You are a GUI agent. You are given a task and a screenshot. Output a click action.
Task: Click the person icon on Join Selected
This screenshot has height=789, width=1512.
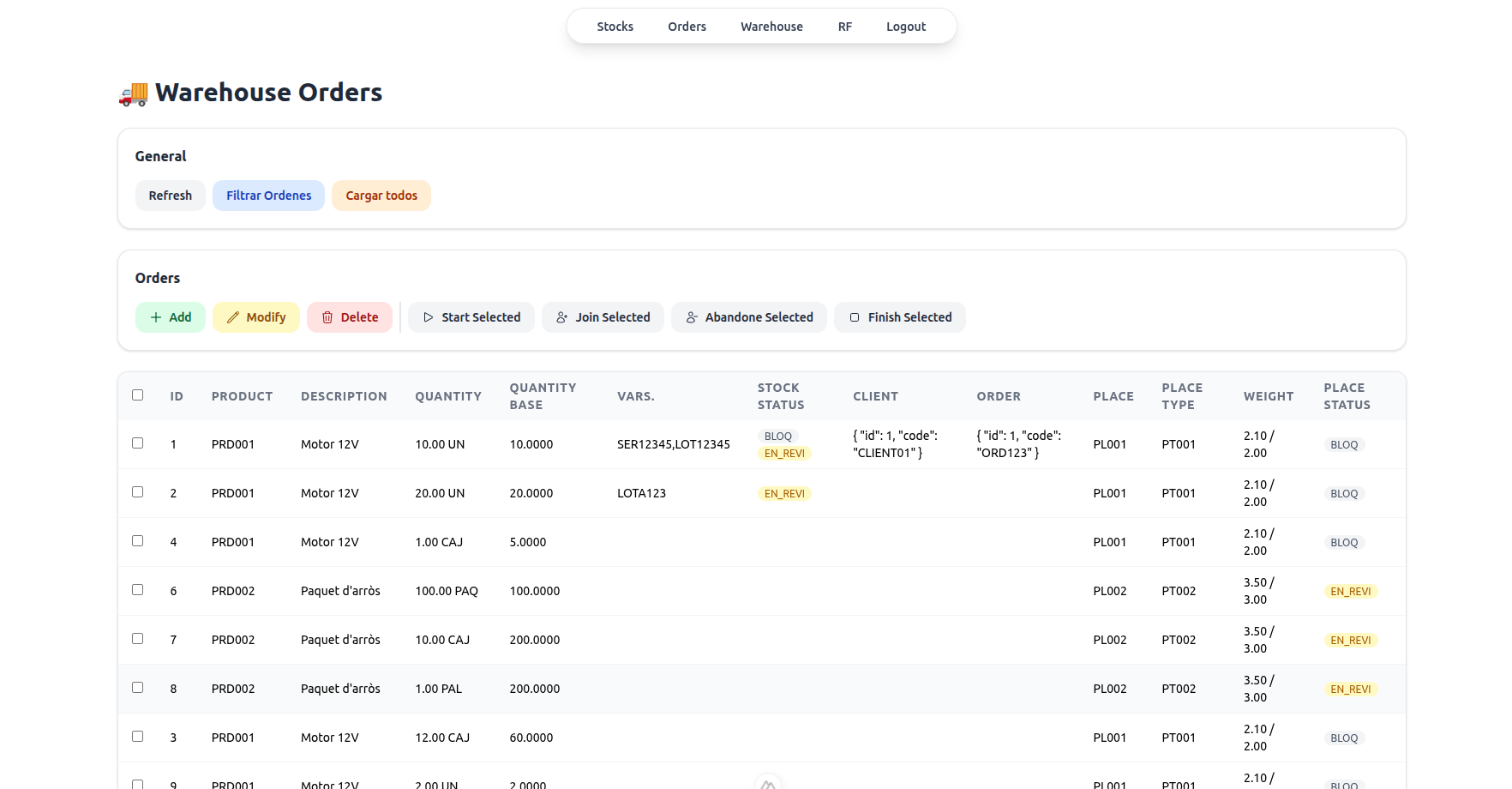point(562,317)
